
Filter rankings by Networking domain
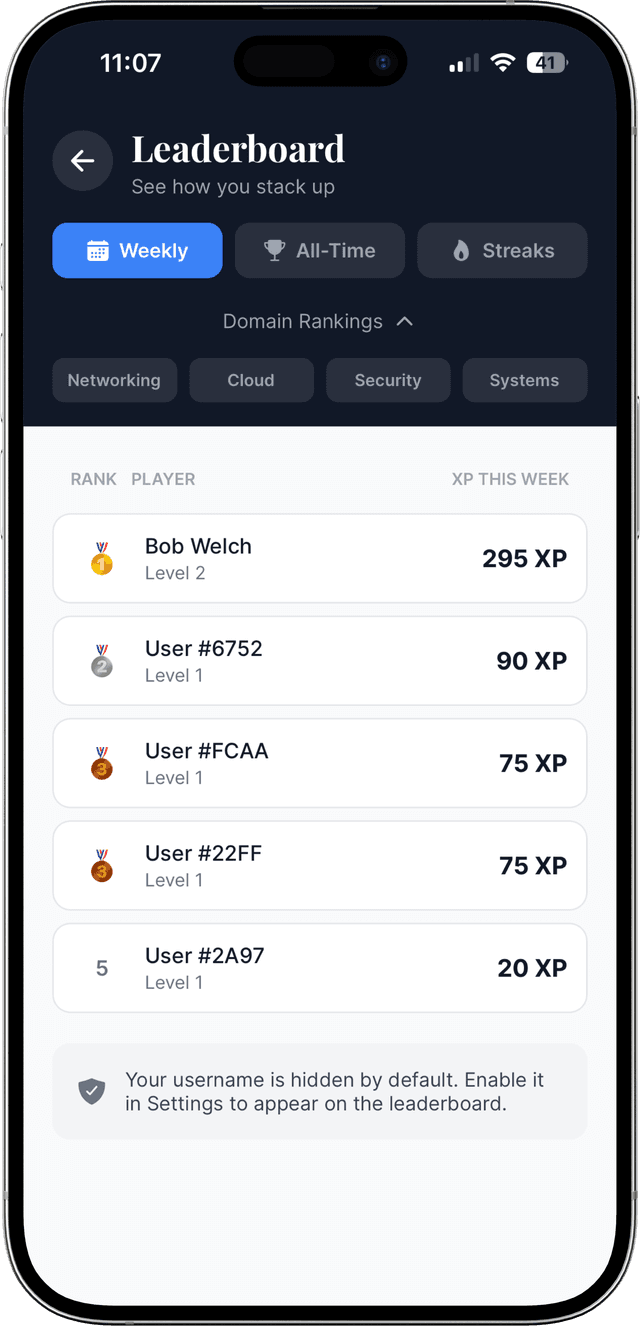click(x=114, y=380)
